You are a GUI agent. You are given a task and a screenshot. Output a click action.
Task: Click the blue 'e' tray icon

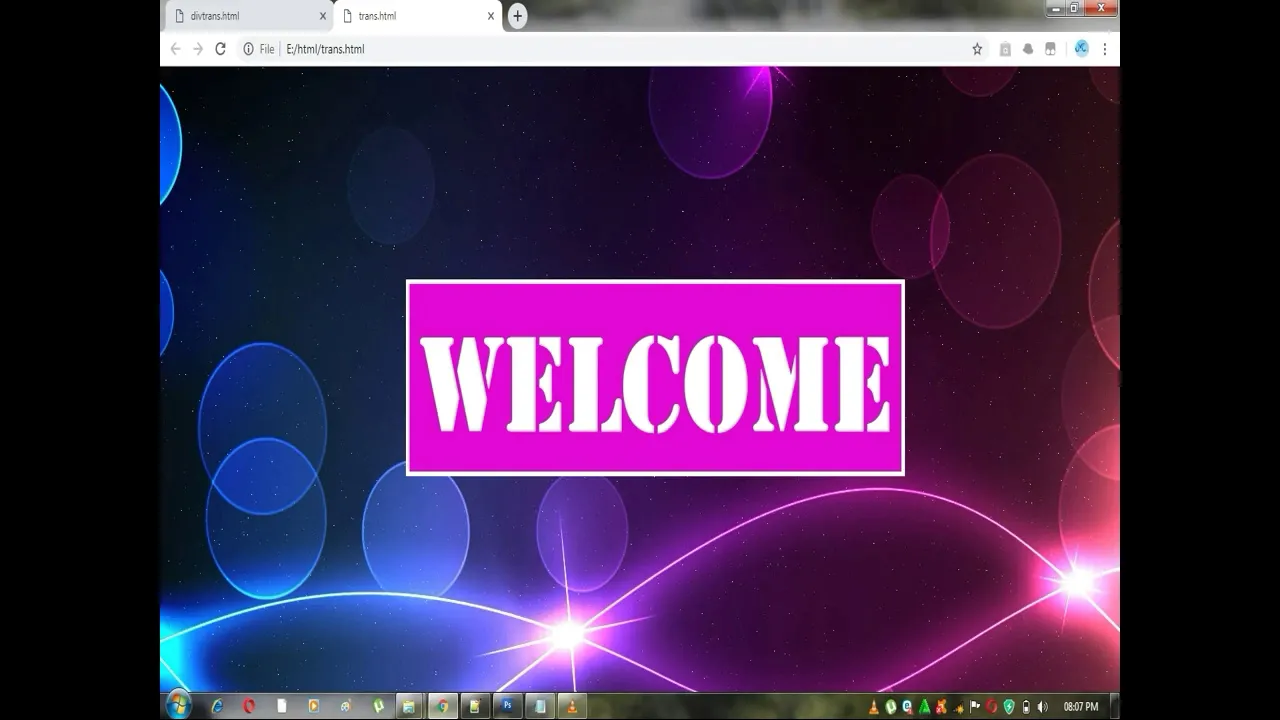(908, 707)
